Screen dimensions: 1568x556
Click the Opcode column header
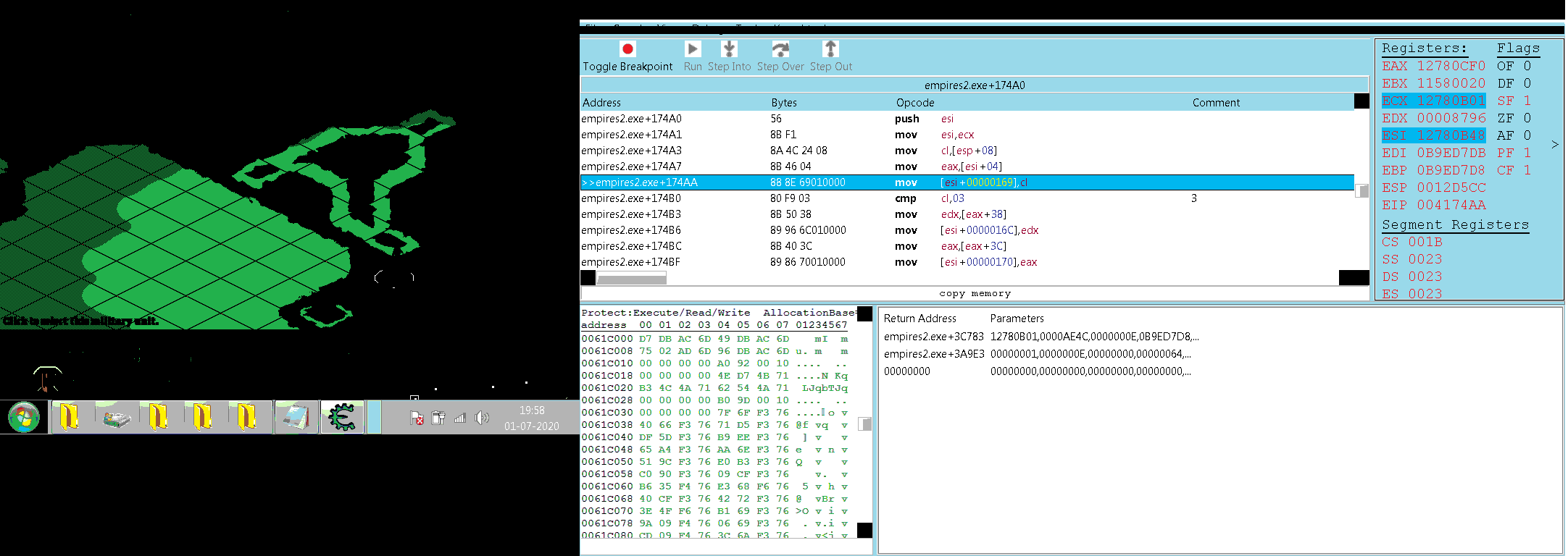click(915, 103)
